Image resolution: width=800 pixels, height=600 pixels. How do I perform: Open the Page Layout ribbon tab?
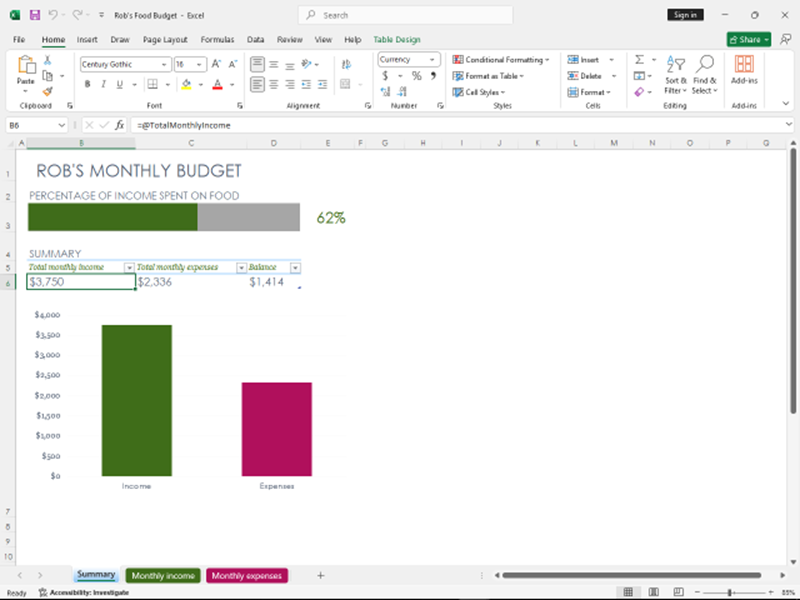(x=165, y=40)
